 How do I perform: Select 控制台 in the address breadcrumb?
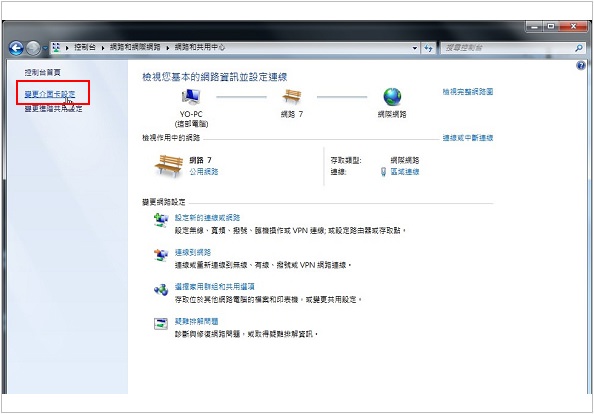(84, 47)
